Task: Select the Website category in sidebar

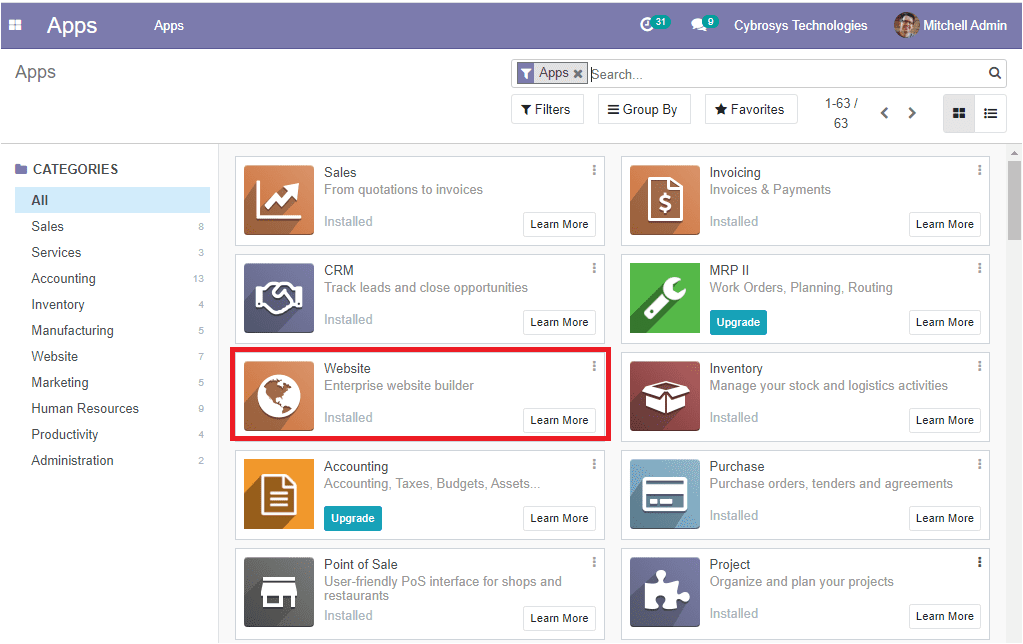Action: coord(112,357)
